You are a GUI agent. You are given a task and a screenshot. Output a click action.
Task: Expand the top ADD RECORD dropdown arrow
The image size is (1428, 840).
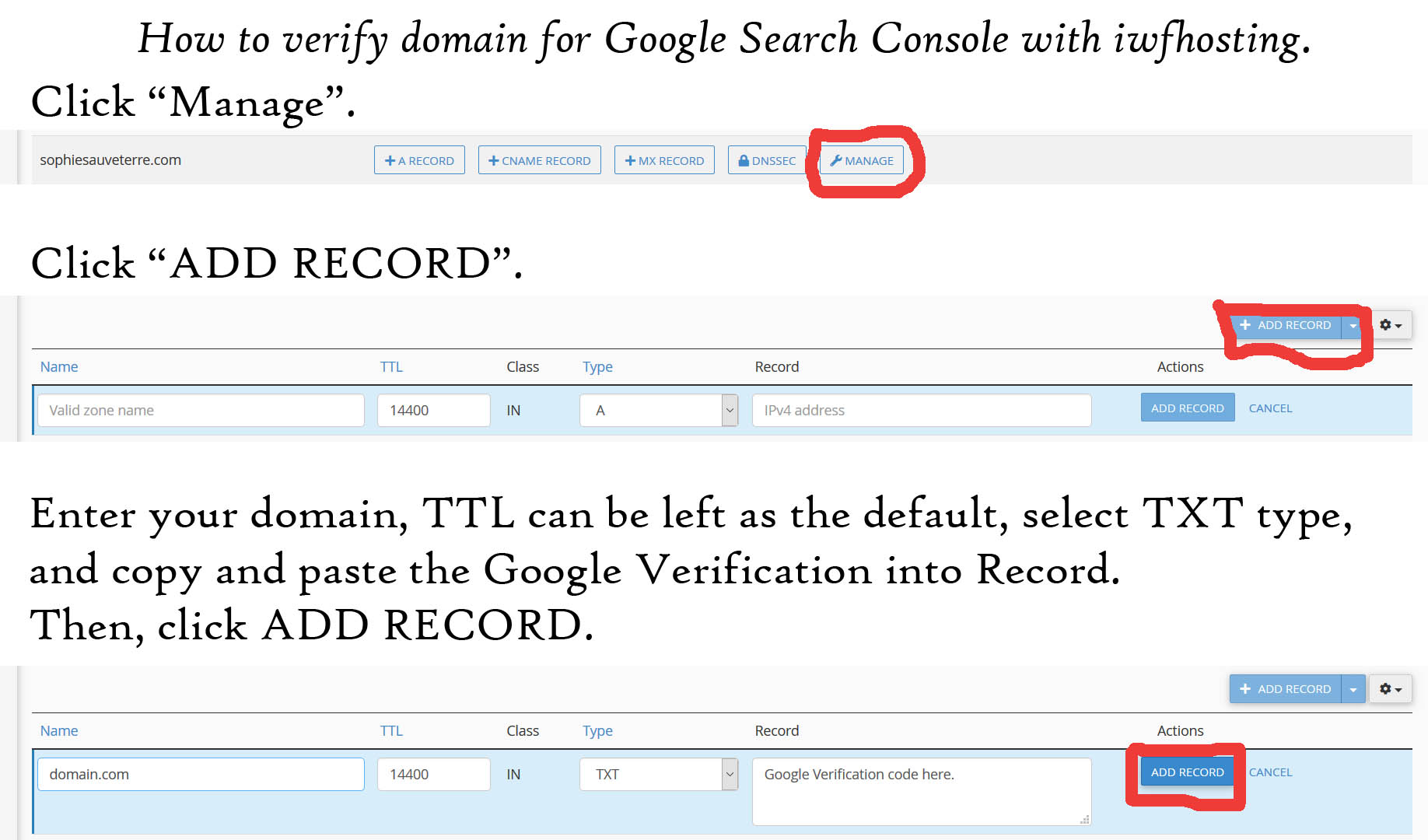tap(1353, 325)
